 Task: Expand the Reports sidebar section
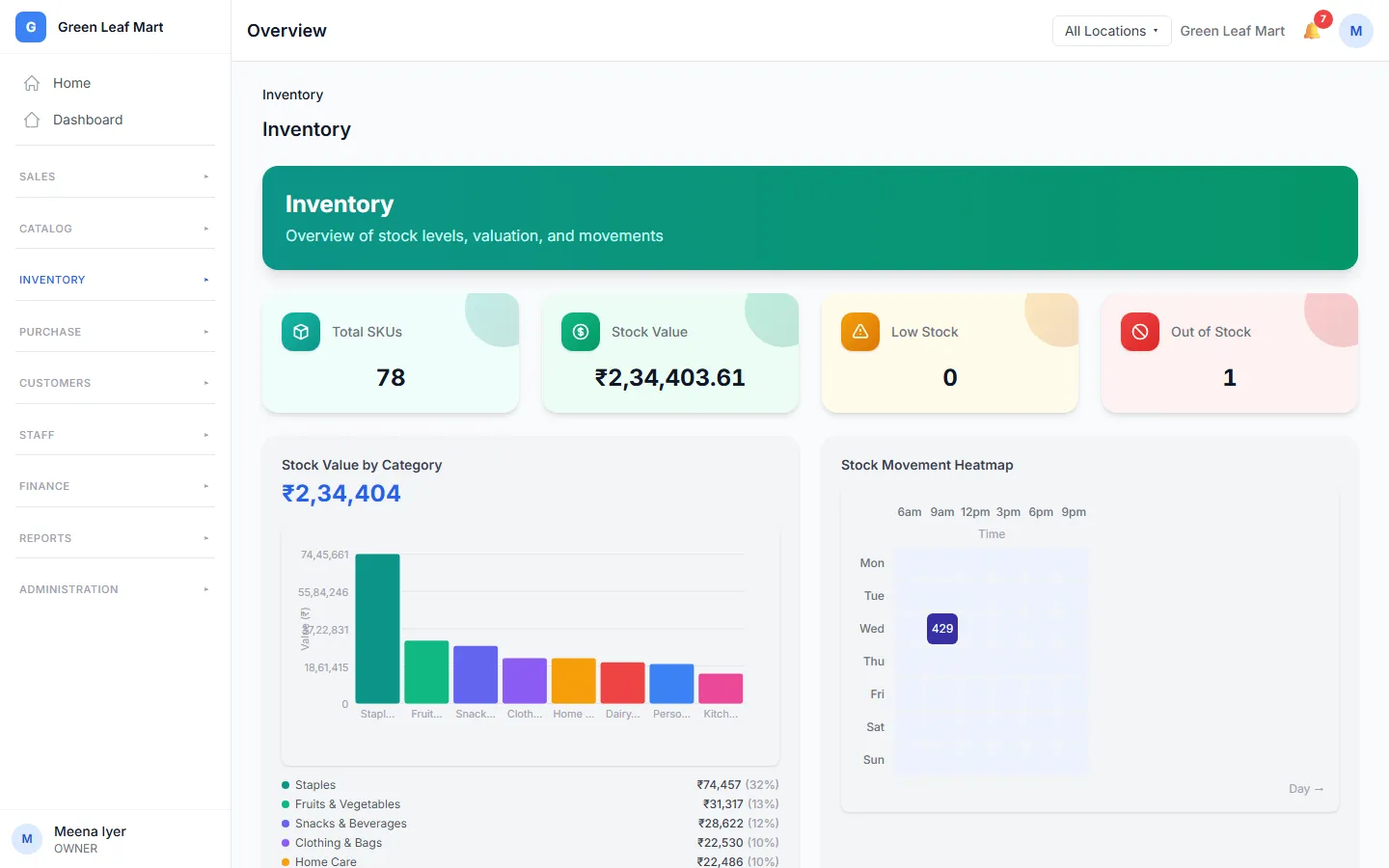[x=116, y=538]
